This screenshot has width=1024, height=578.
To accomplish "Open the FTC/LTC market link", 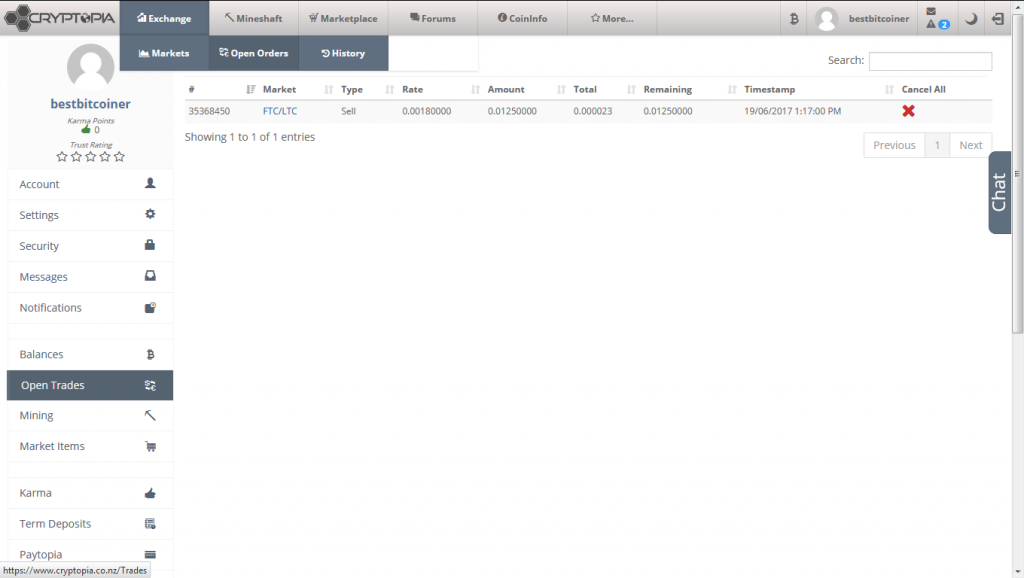I will pos(280,111).
